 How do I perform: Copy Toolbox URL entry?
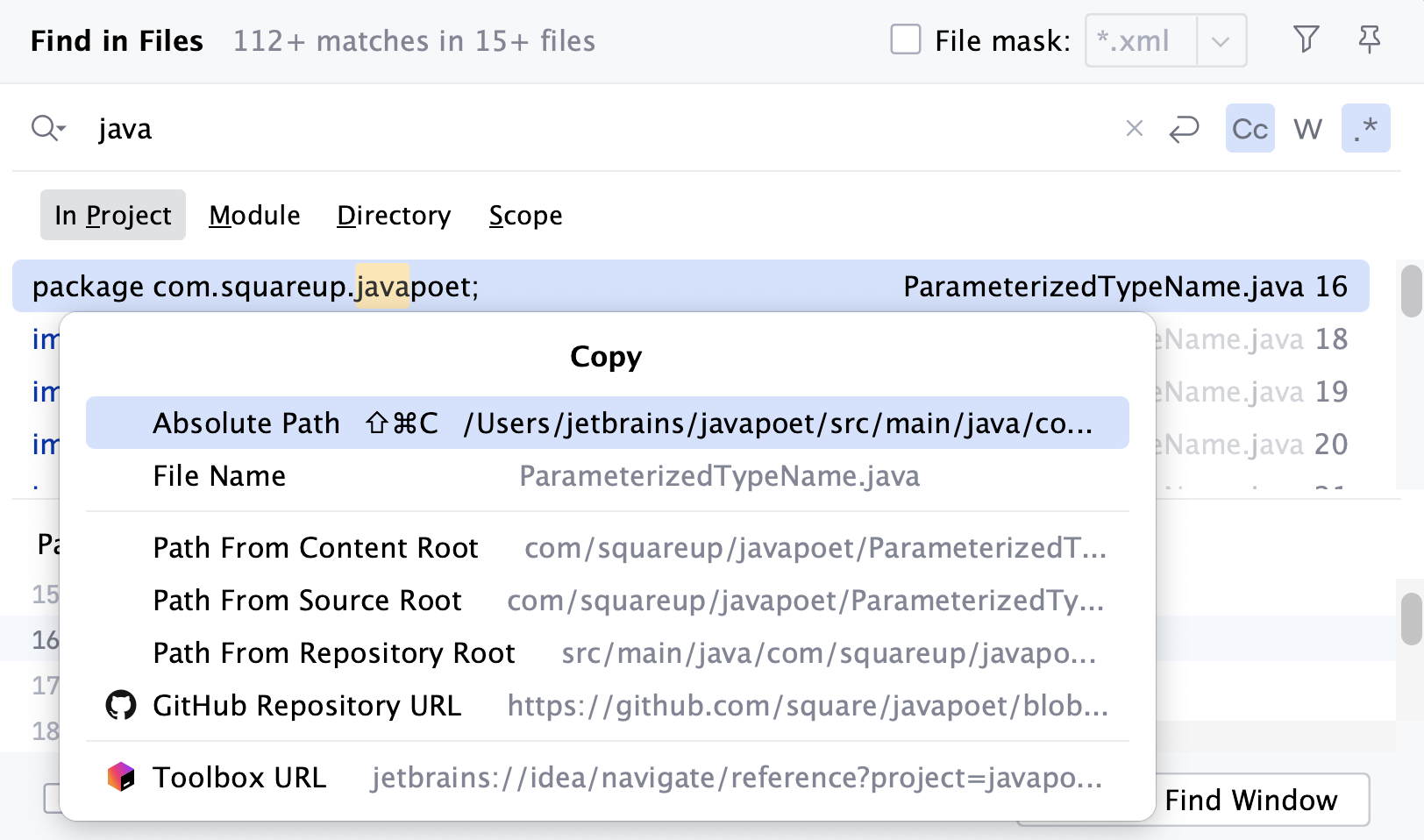(x=607, y=777)
